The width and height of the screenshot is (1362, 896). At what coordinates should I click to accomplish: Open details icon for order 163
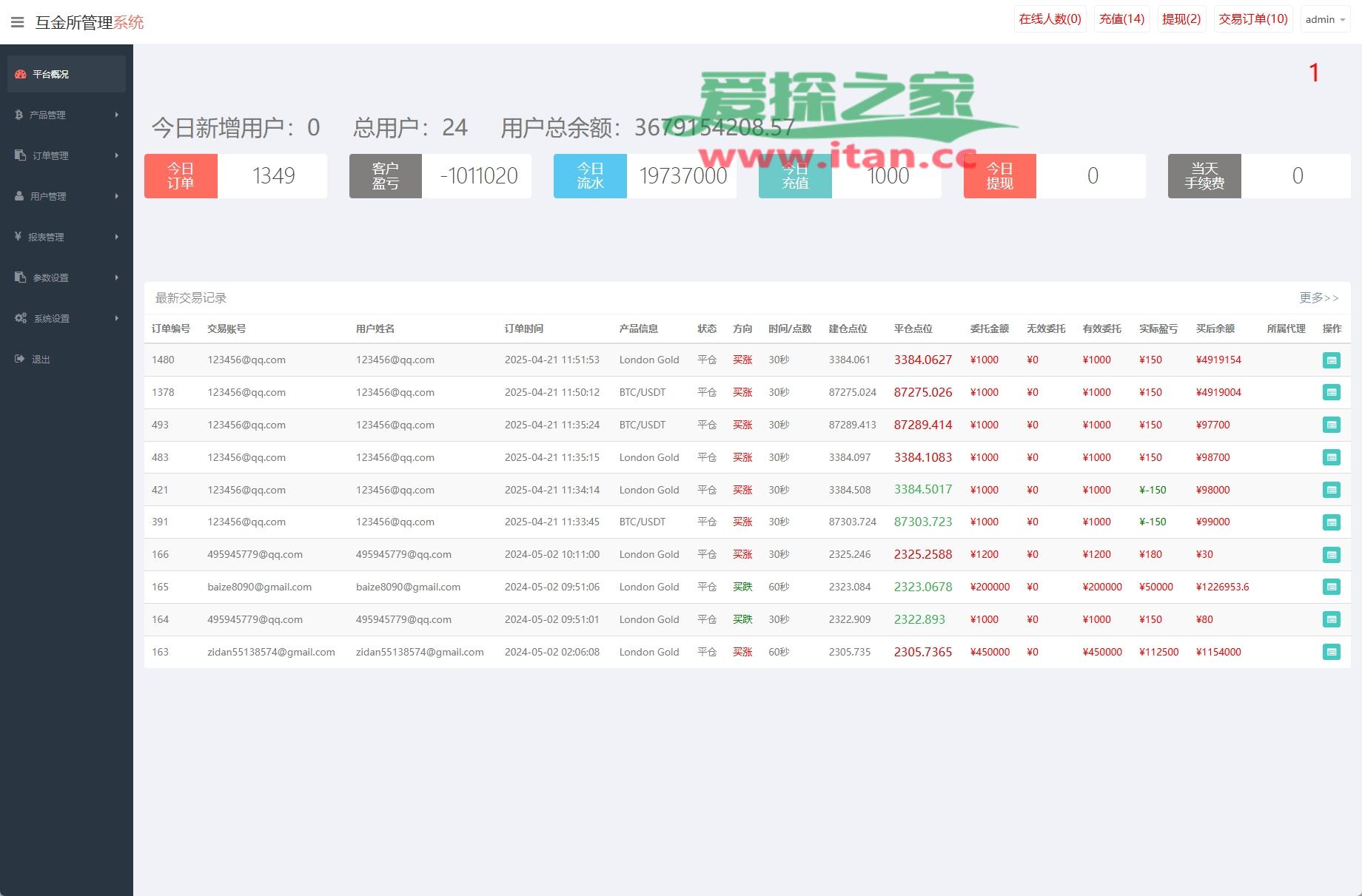coord(1331,652)
